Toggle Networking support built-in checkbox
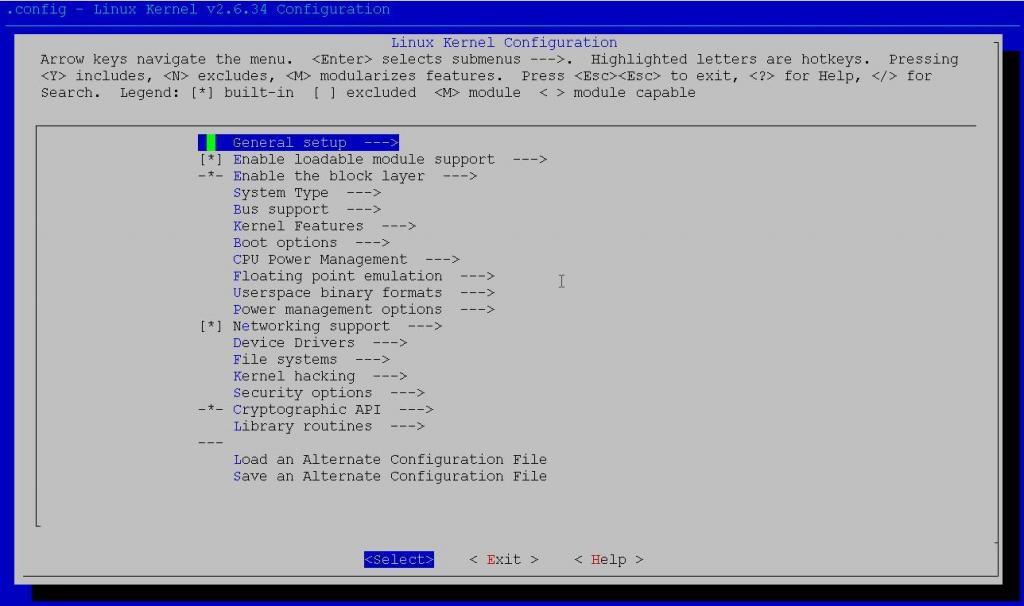 (x=210, y=326)
